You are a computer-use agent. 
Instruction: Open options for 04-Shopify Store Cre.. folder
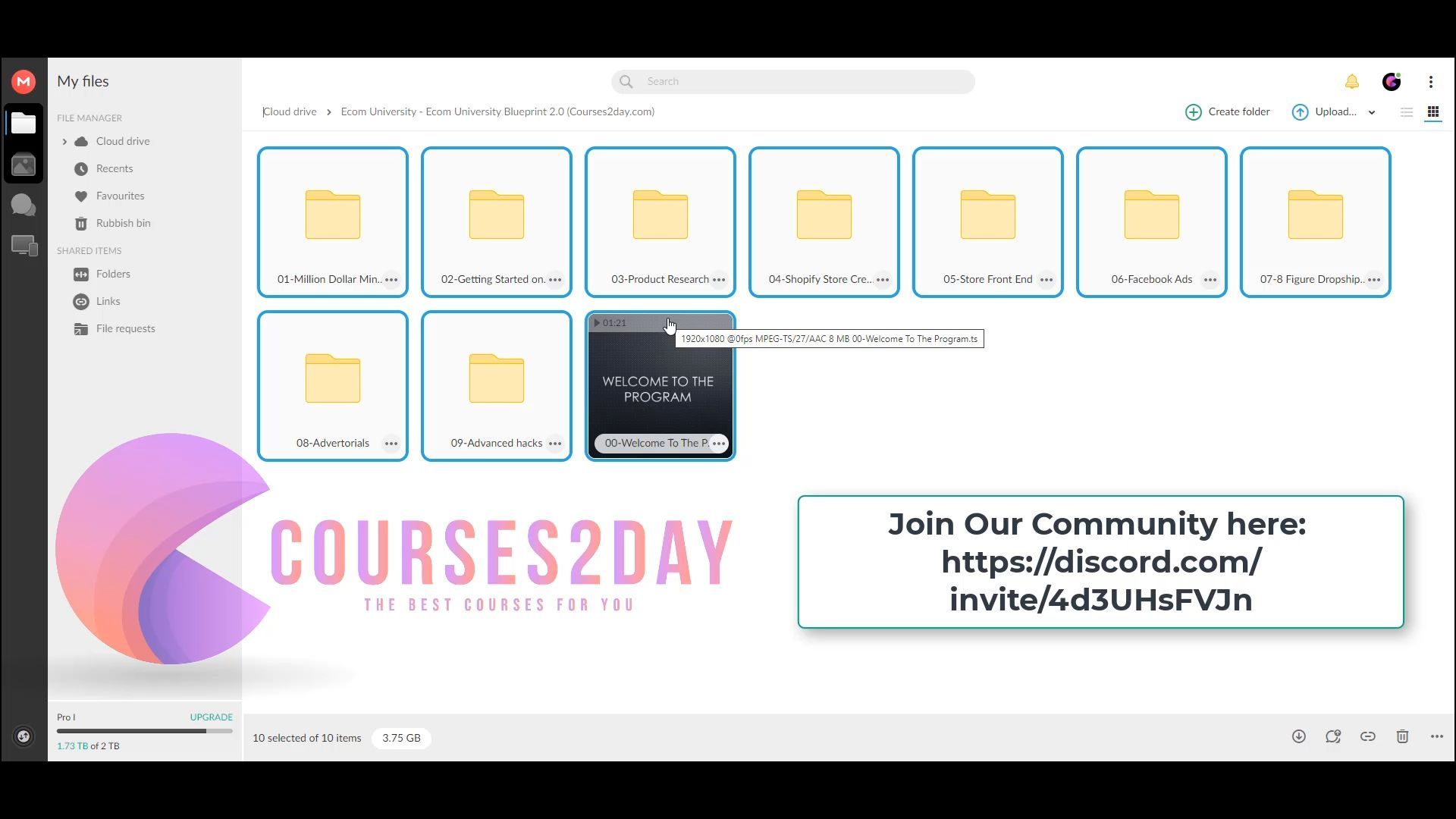point(883,280)
